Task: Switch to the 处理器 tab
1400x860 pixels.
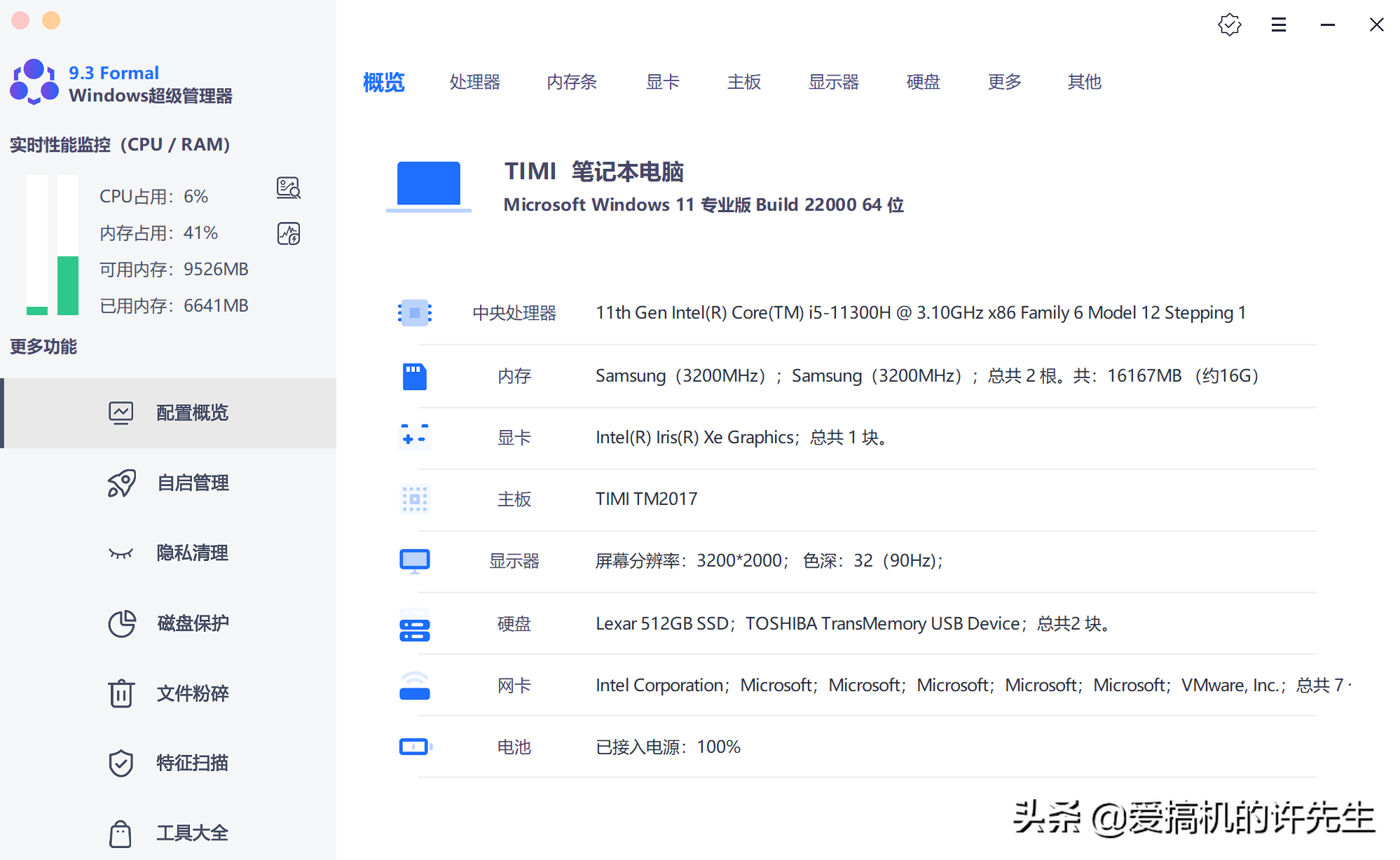Action: tap(474, 82)
